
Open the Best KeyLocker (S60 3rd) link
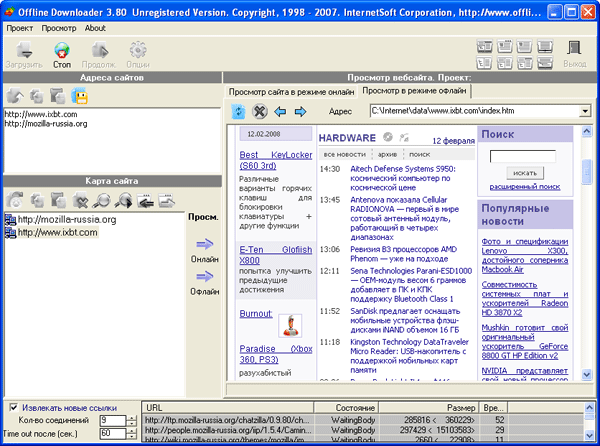pyautogui.click(x=276, y=160)
